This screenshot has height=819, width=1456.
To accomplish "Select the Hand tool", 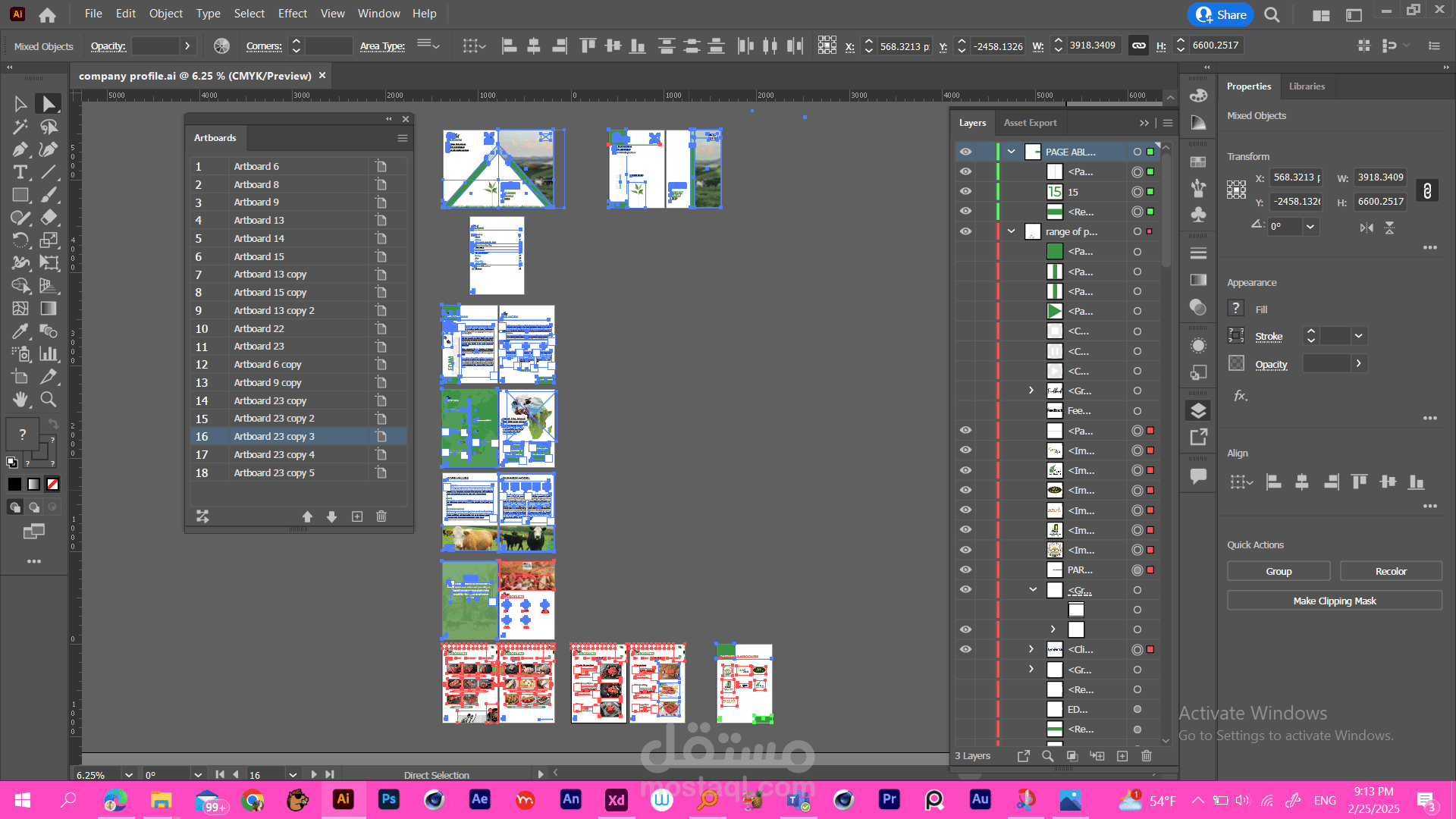I will (20, 399).
